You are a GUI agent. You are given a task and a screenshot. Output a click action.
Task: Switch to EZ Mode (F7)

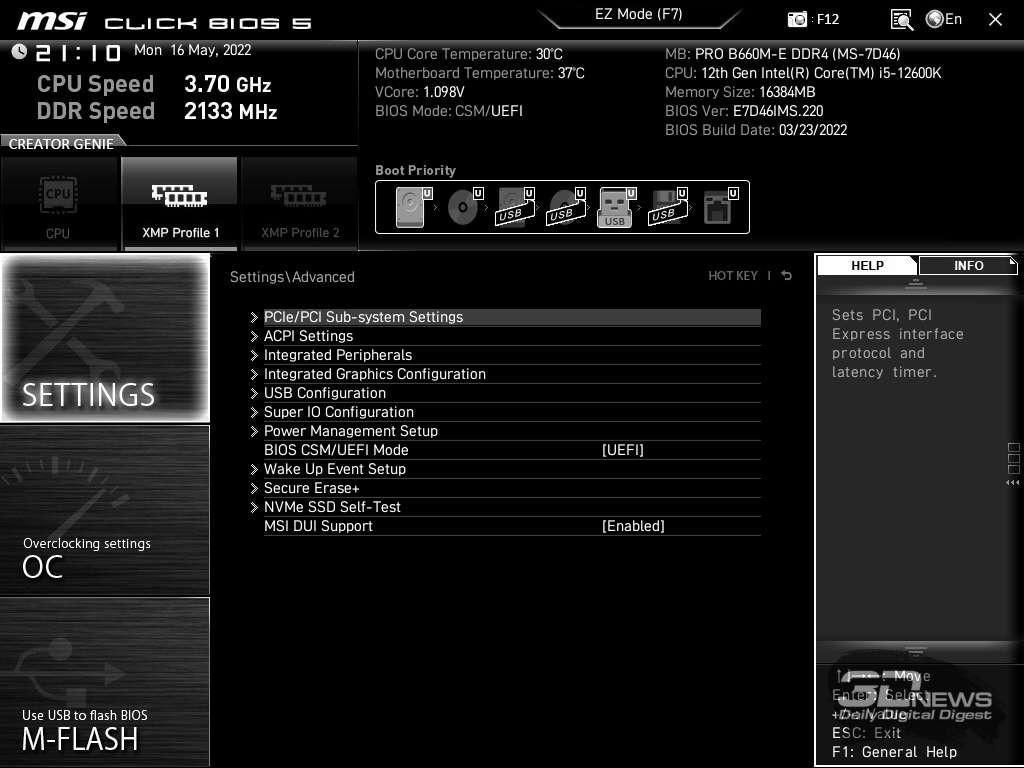click(x=639, y=14)
